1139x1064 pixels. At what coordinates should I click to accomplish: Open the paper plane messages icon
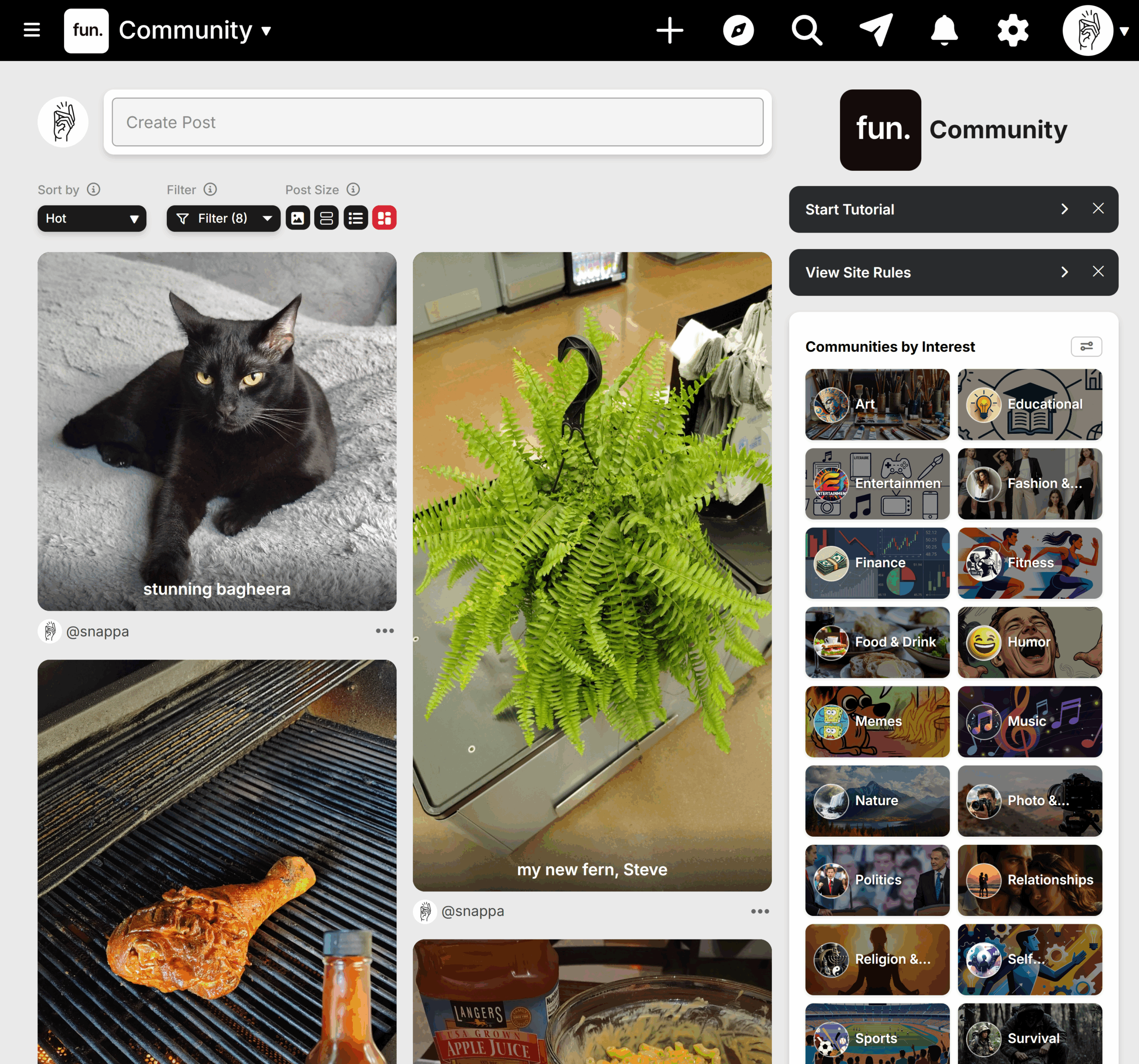(876, 30)
